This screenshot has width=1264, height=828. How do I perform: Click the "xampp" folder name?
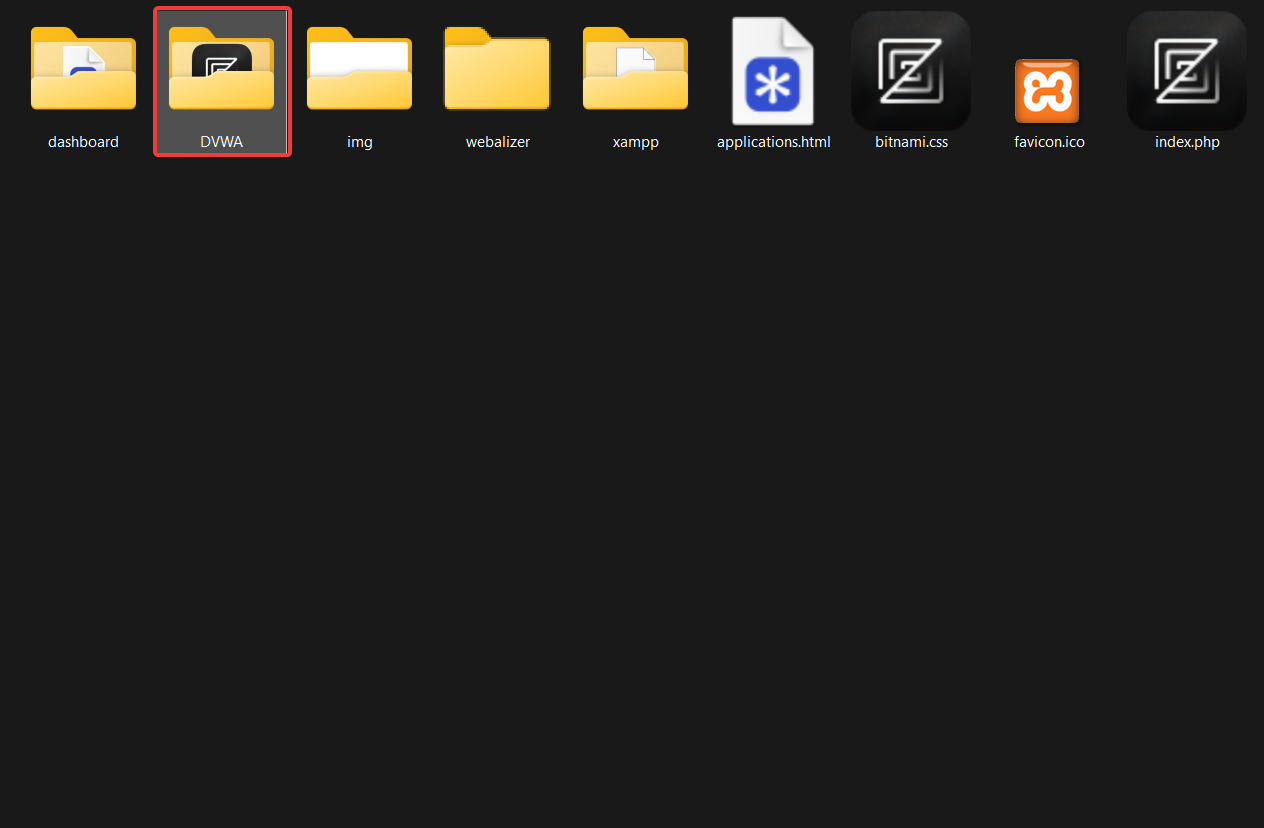pos(636,142)
